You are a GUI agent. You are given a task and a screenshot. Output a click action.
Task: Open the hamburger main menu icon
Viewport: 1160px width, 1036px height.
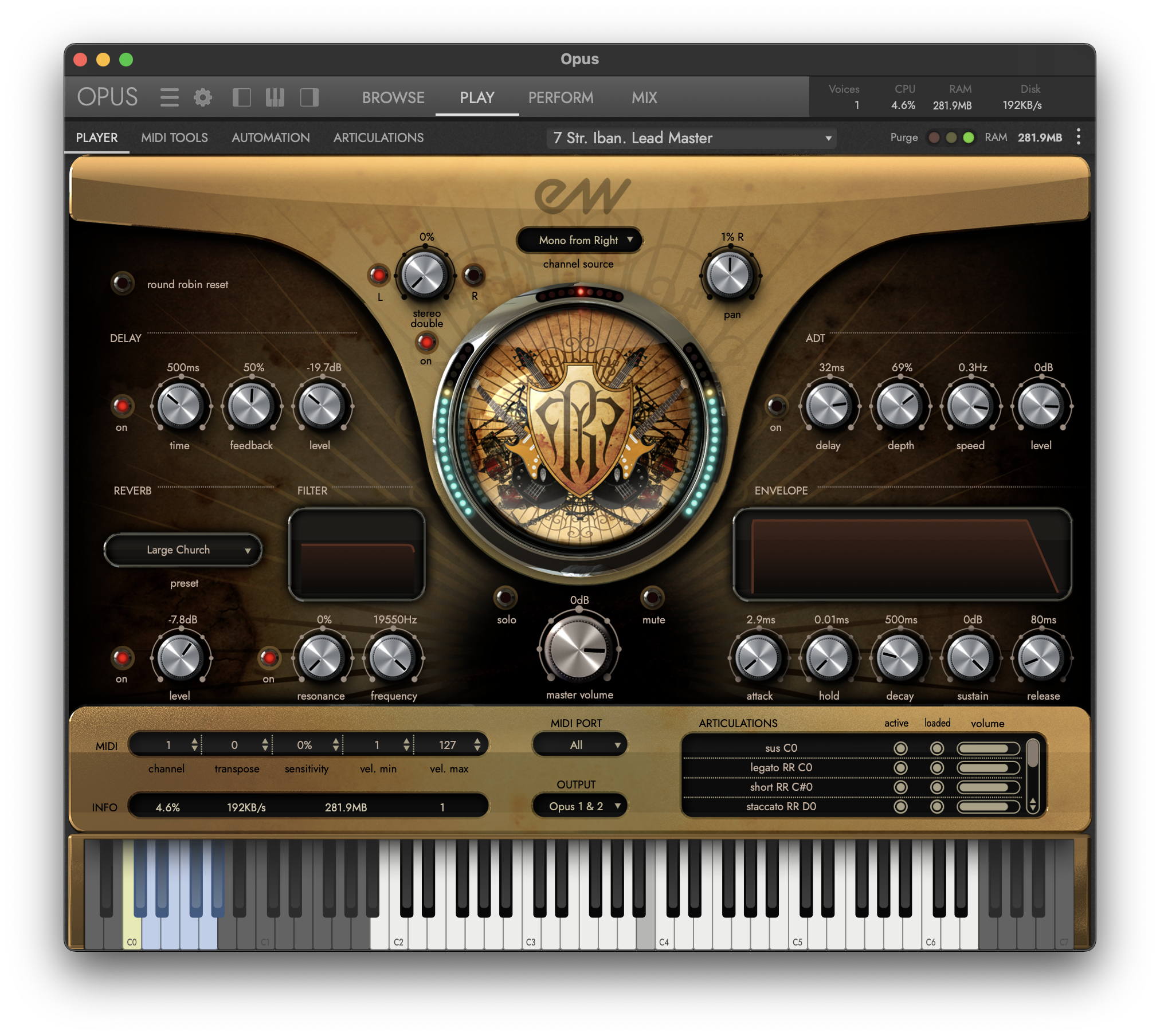point(169,97)
